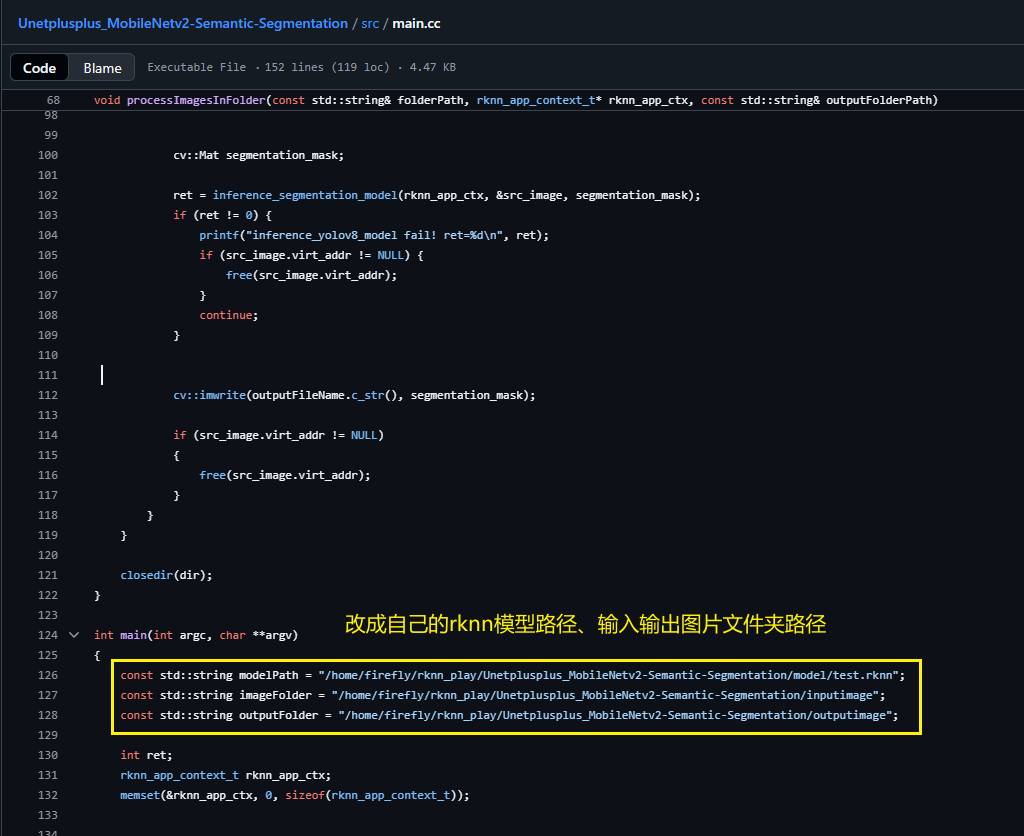The height and width of the screenshot is (836, 1024).
Task: Click free call on line 106
Action: pyautogui.click(x=239, y=275)
